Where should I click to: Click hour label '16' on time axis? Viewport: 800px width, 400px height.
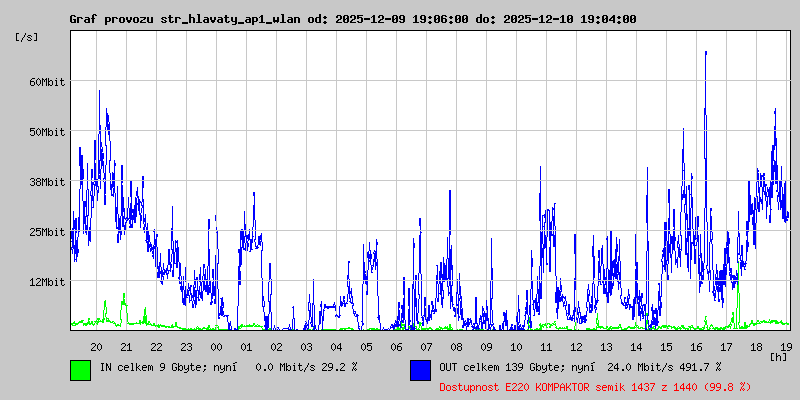point(696,347)
